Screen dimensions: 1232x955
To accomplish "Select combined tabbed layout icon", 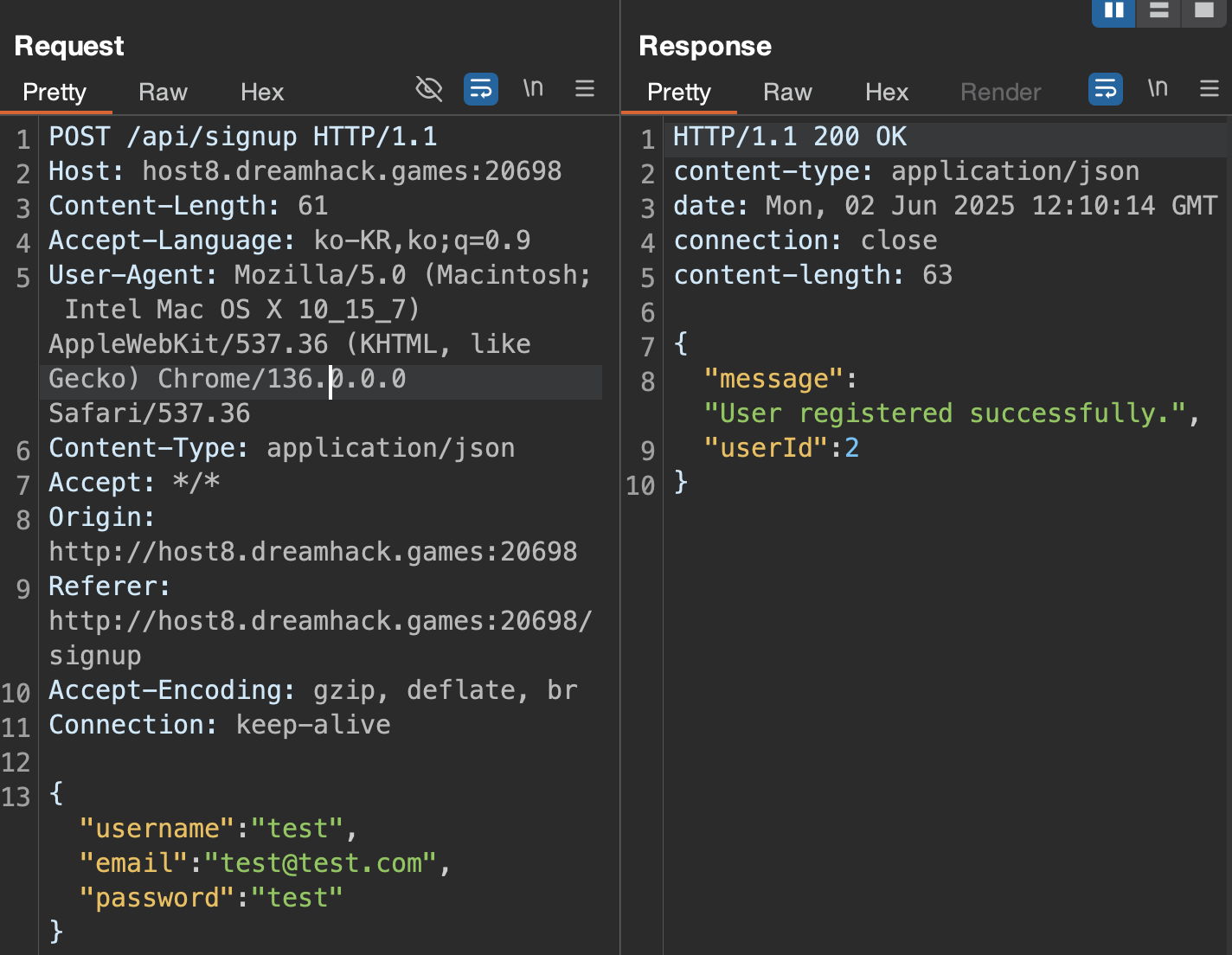I will [x=1203, y=11].
